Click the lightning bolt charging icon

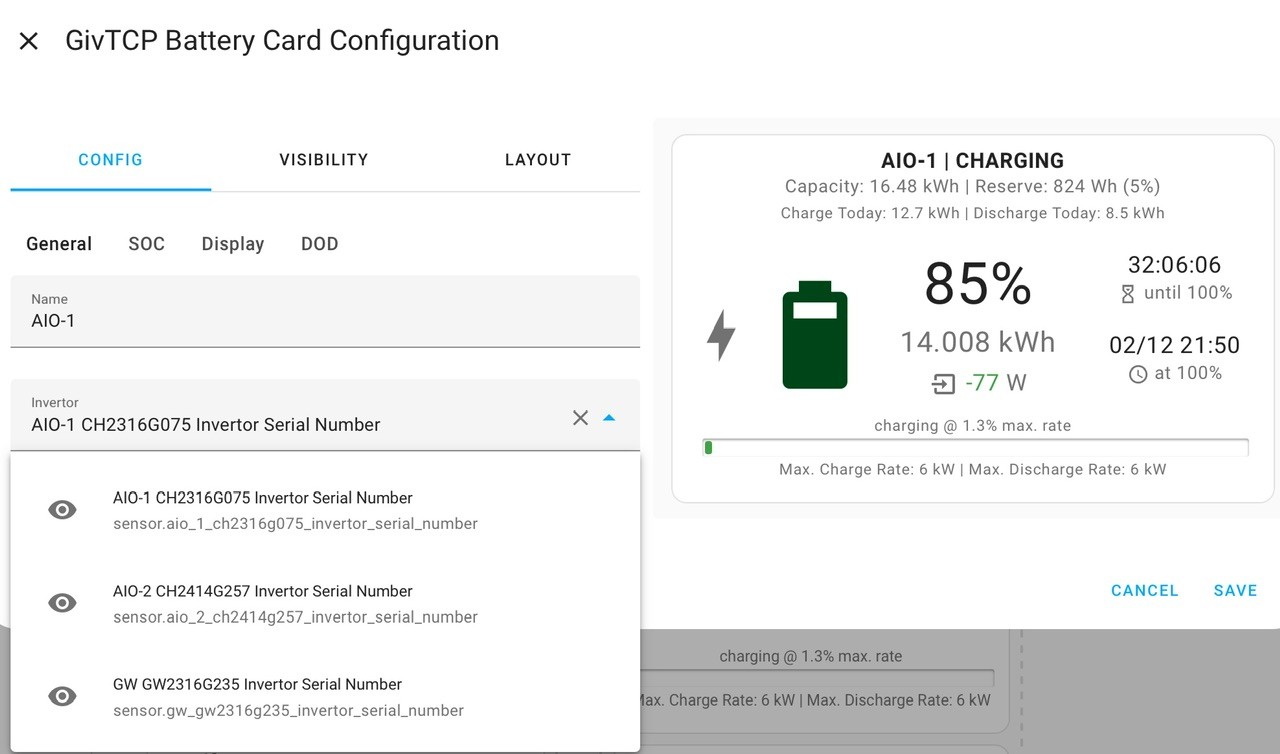[x=721, y=335]
